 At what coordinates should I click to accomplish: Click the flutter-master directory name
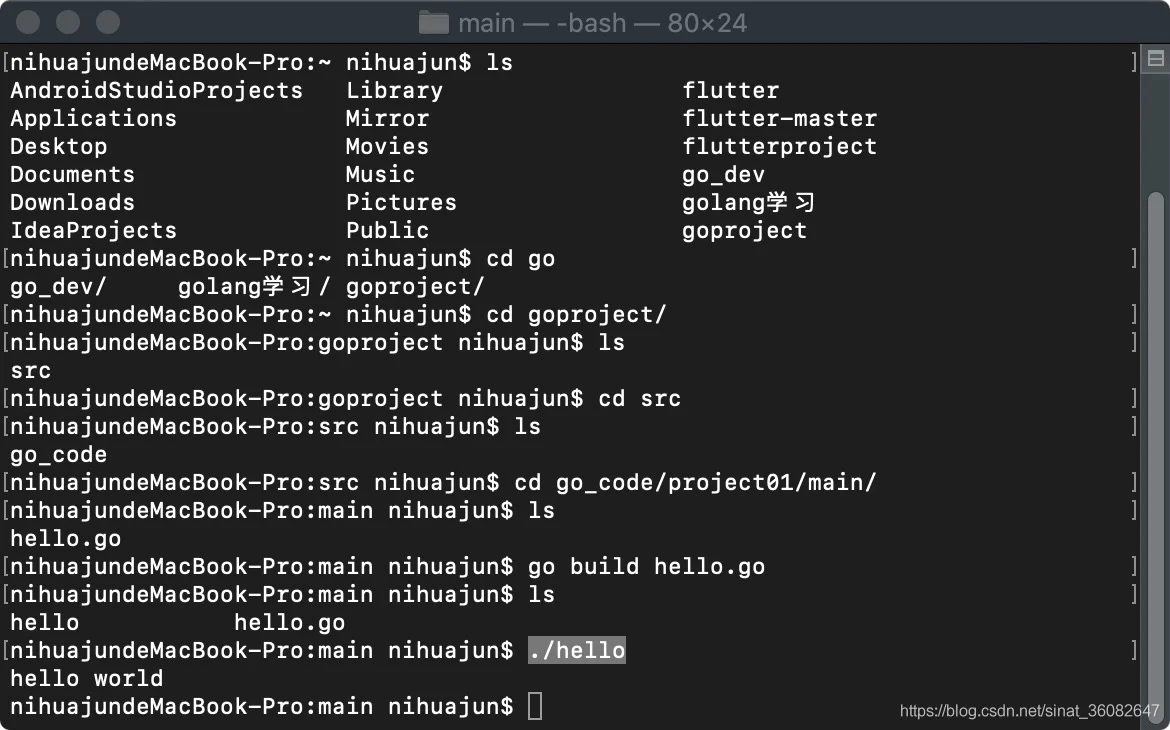click(779, 119)
